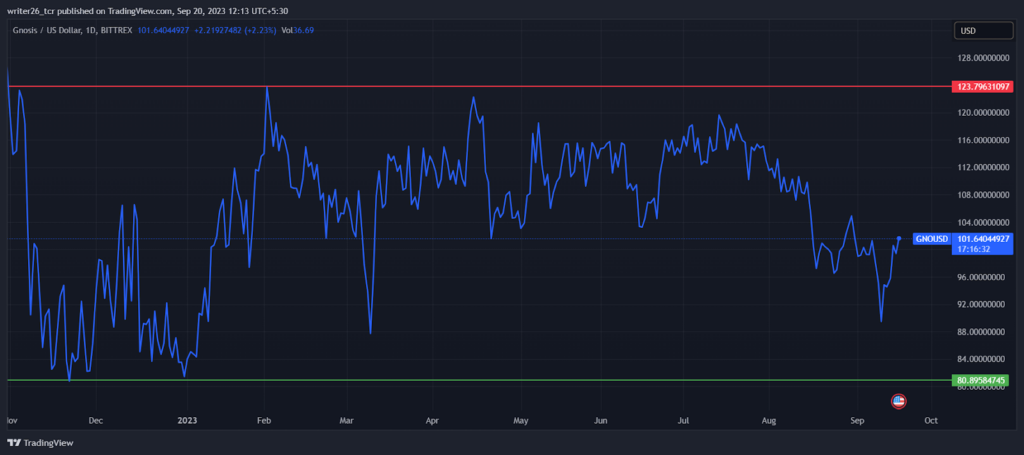1024x455 pixels.
Task: Click the 88.00000000 price axis label
Action: point(981,332)
